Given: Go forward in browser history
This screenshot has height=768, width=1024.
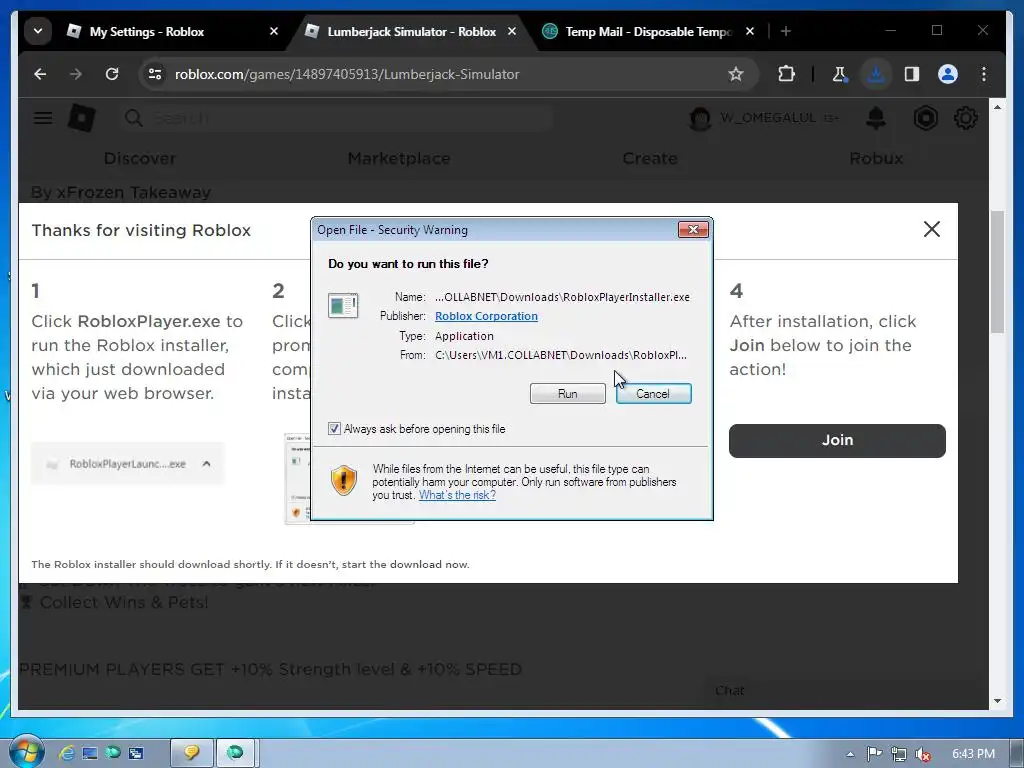Looking at the screenshot, I should (76, 74).
